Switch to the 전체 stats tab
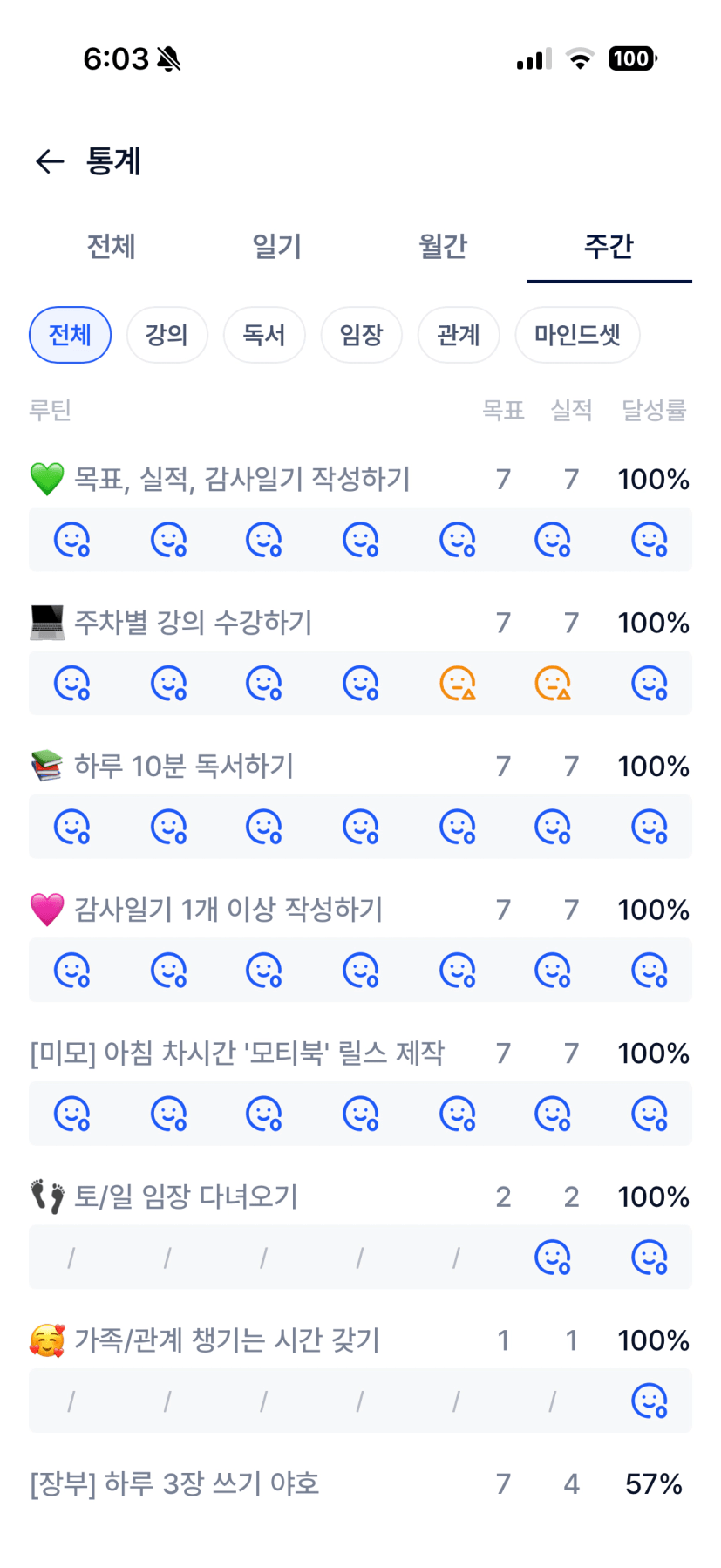721x1568 pixels. [x=112, y=247]
